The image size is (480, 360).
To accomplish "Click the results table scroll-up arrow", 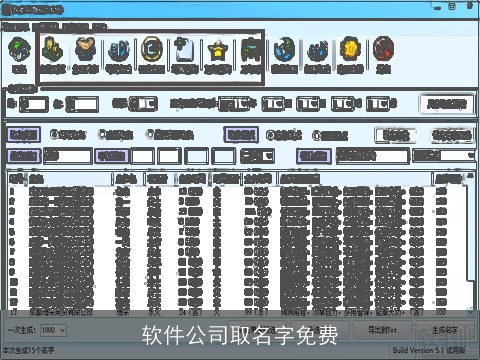I will pos(470,176).
